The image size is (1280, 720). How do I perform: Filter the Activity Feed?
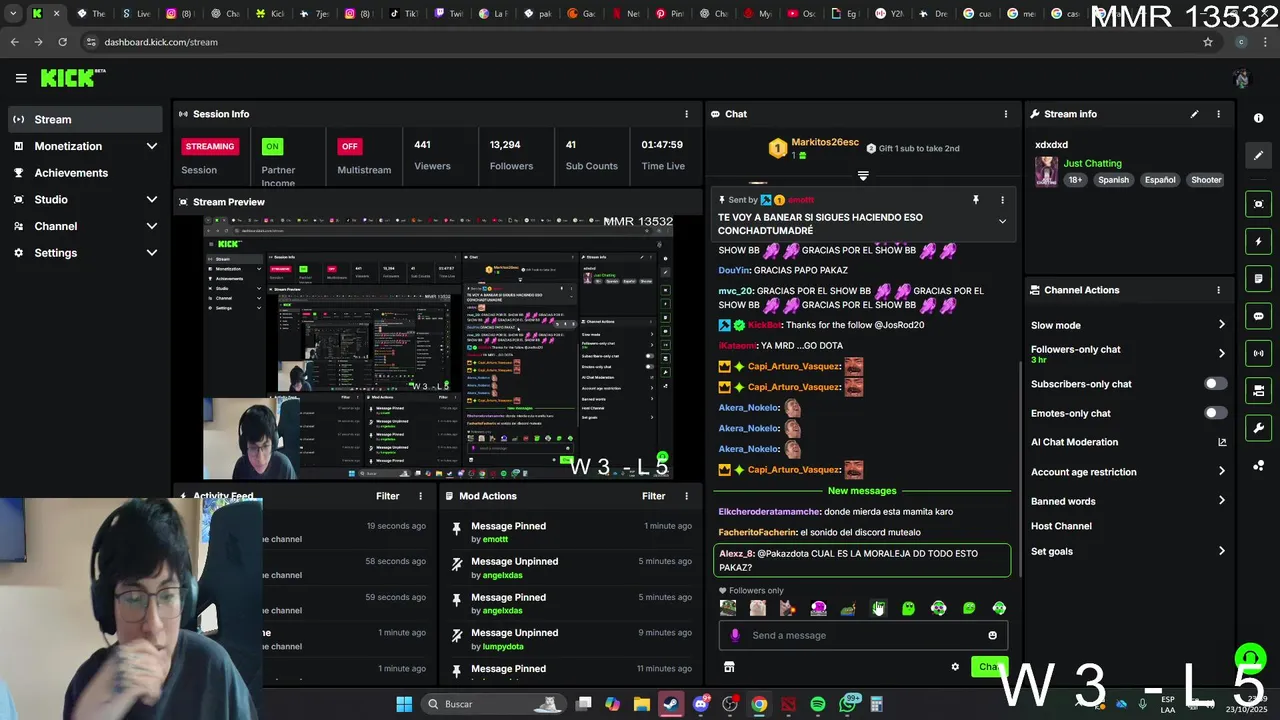pos(388,496)
